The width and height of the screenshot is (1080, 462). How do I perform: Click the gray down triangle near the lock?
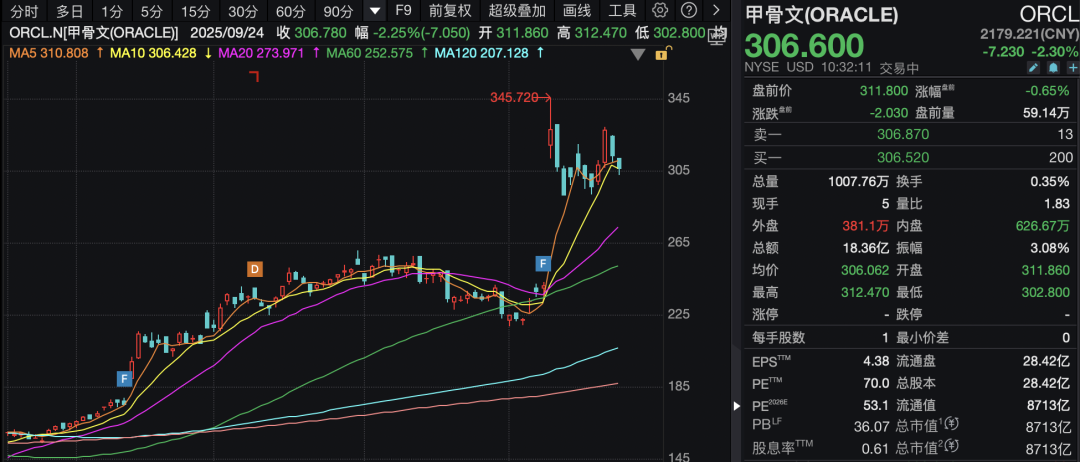click(638, 54)
